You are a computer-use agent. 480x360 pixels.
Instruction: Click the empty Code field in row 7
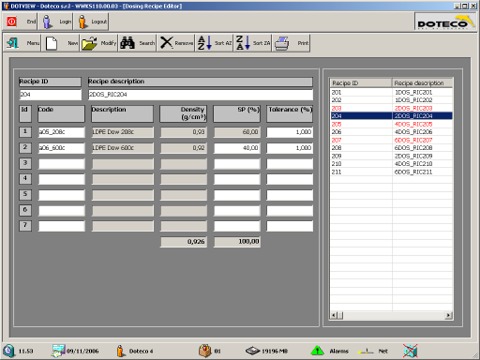61,226
